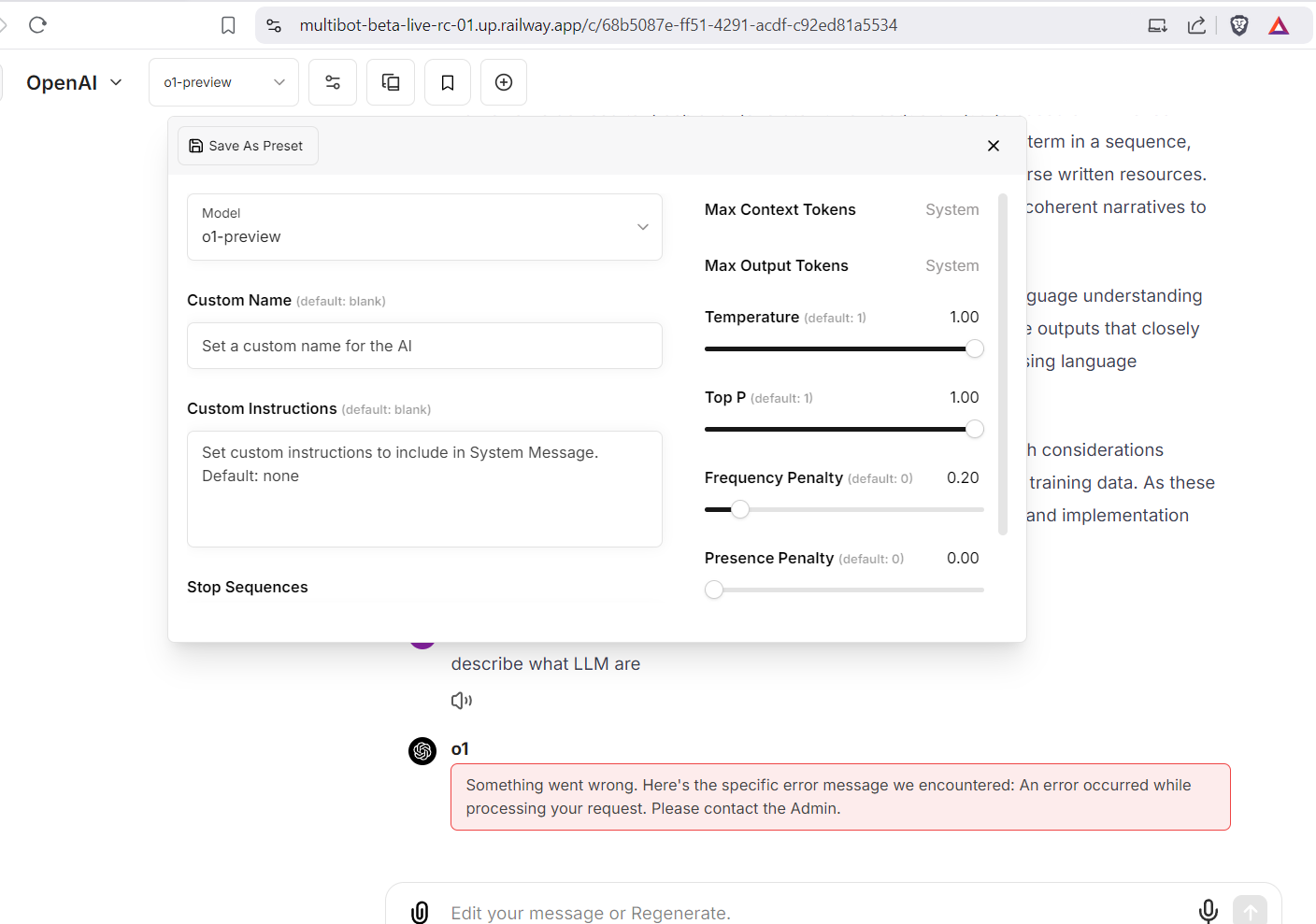Screen dimensions: 1316x924
Task: Click the Temperature value 1.00
Action: (964, 317)
